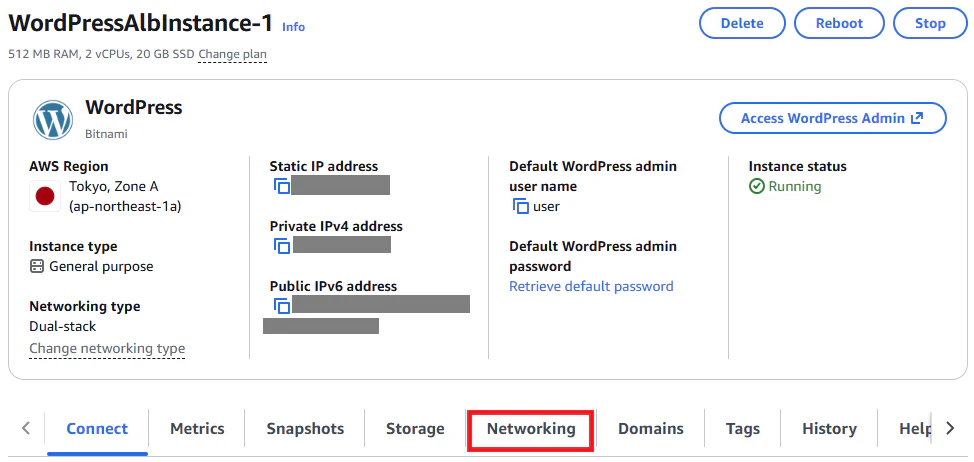Screen dimensions: 974x462
Task: Click the WordPressAlbInstance-1 title
Action: (141, 24)
